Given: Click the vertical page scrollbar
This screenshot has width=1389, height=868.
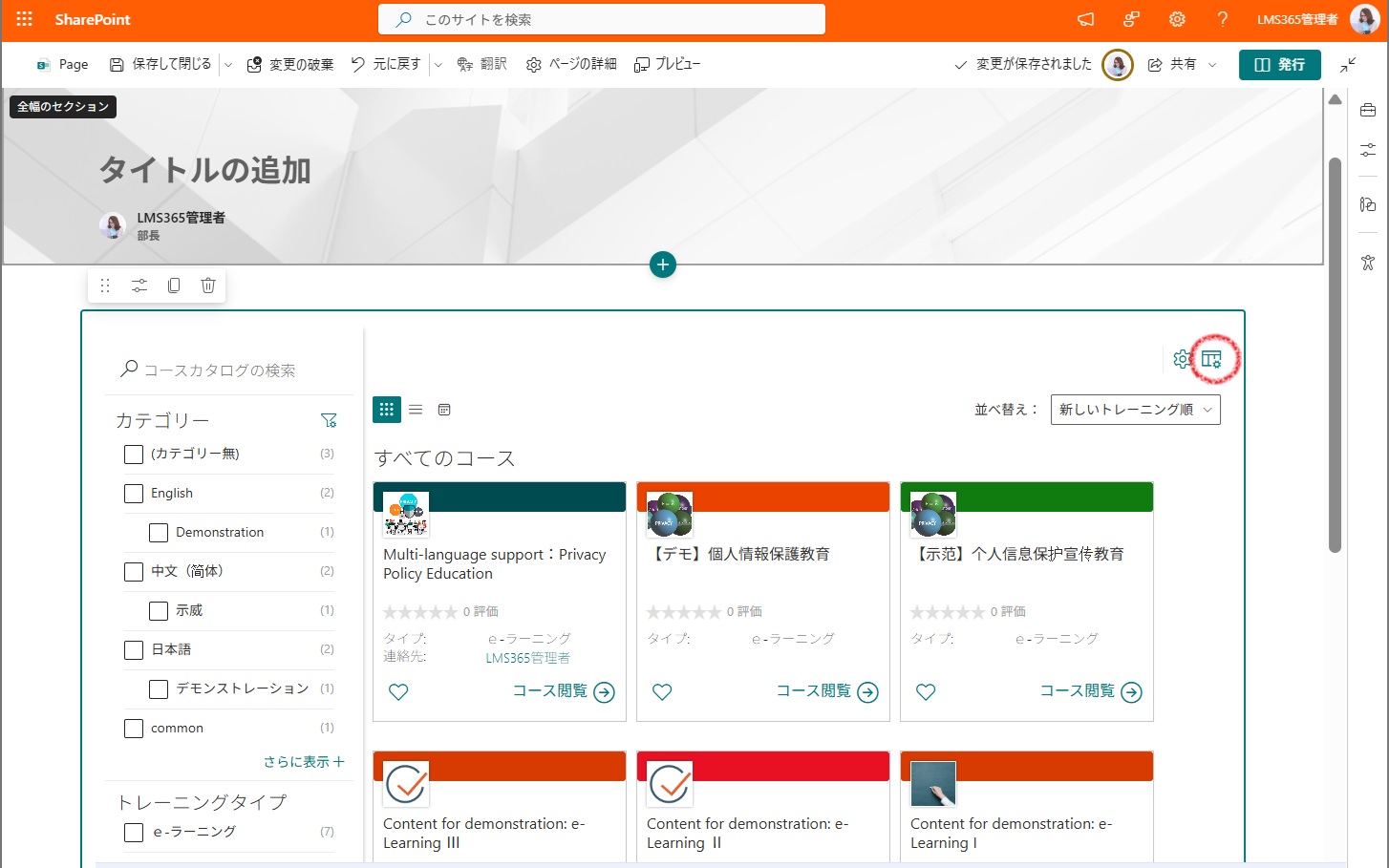Looking at the screenshot, I should click(1336, 353).
